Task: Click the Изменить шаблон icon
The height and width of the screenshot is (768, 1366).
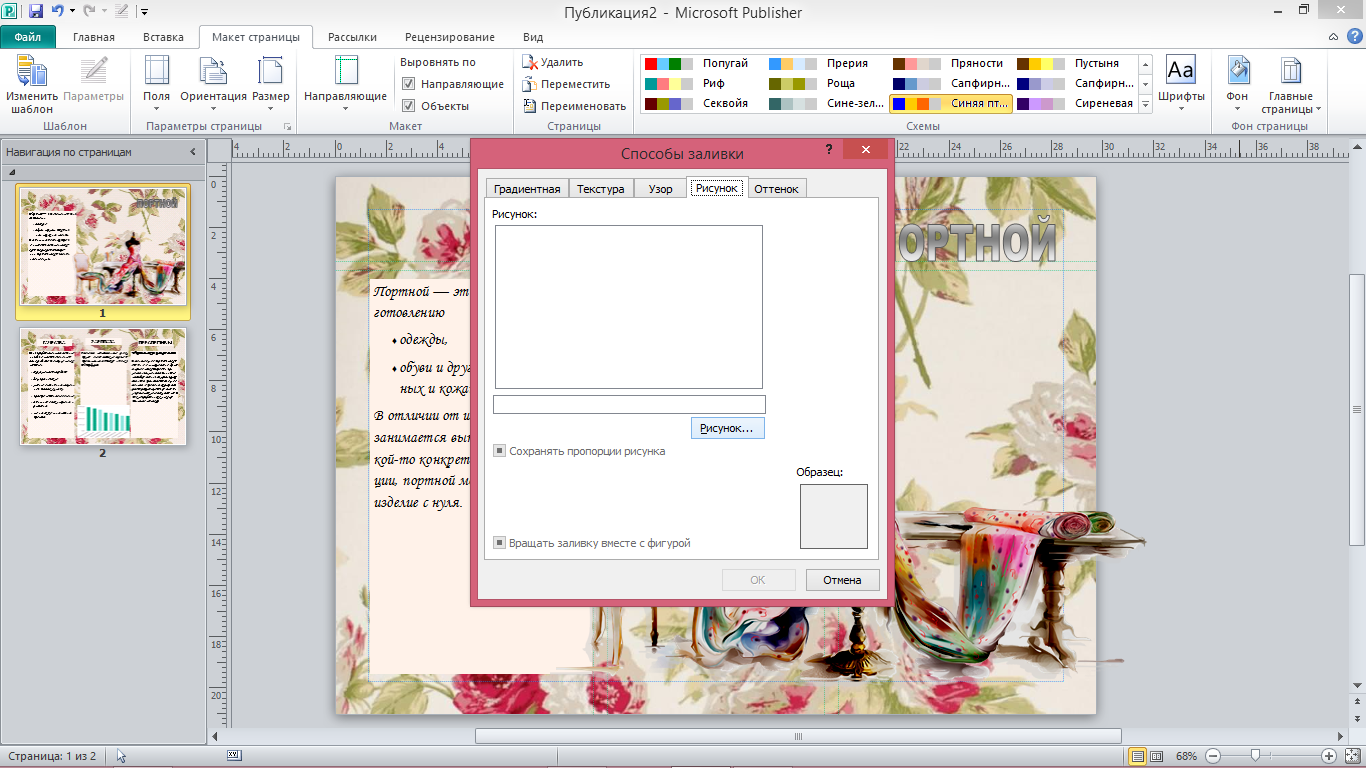Action: tap(32, 72)
